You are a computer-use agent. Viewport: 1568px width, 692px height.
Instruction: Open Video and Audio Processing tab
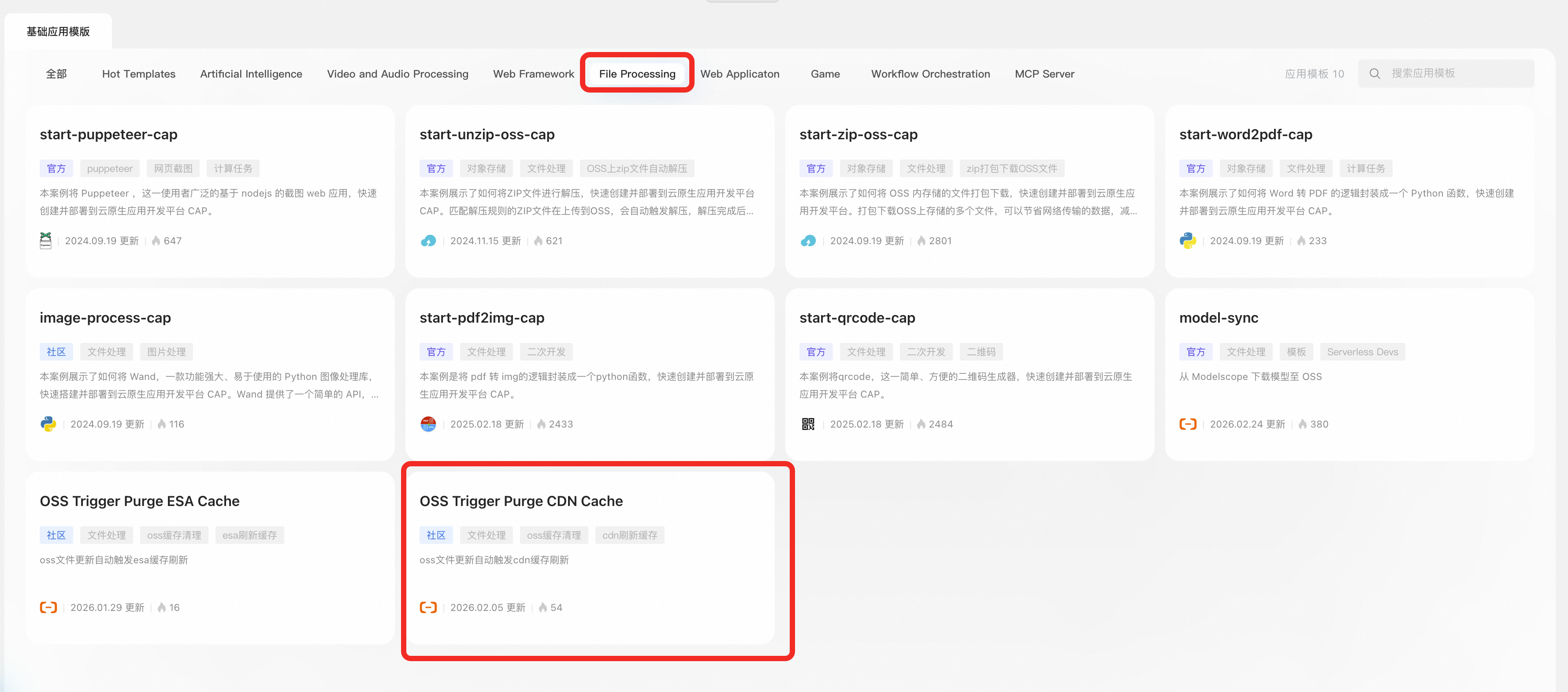[398, 74]
